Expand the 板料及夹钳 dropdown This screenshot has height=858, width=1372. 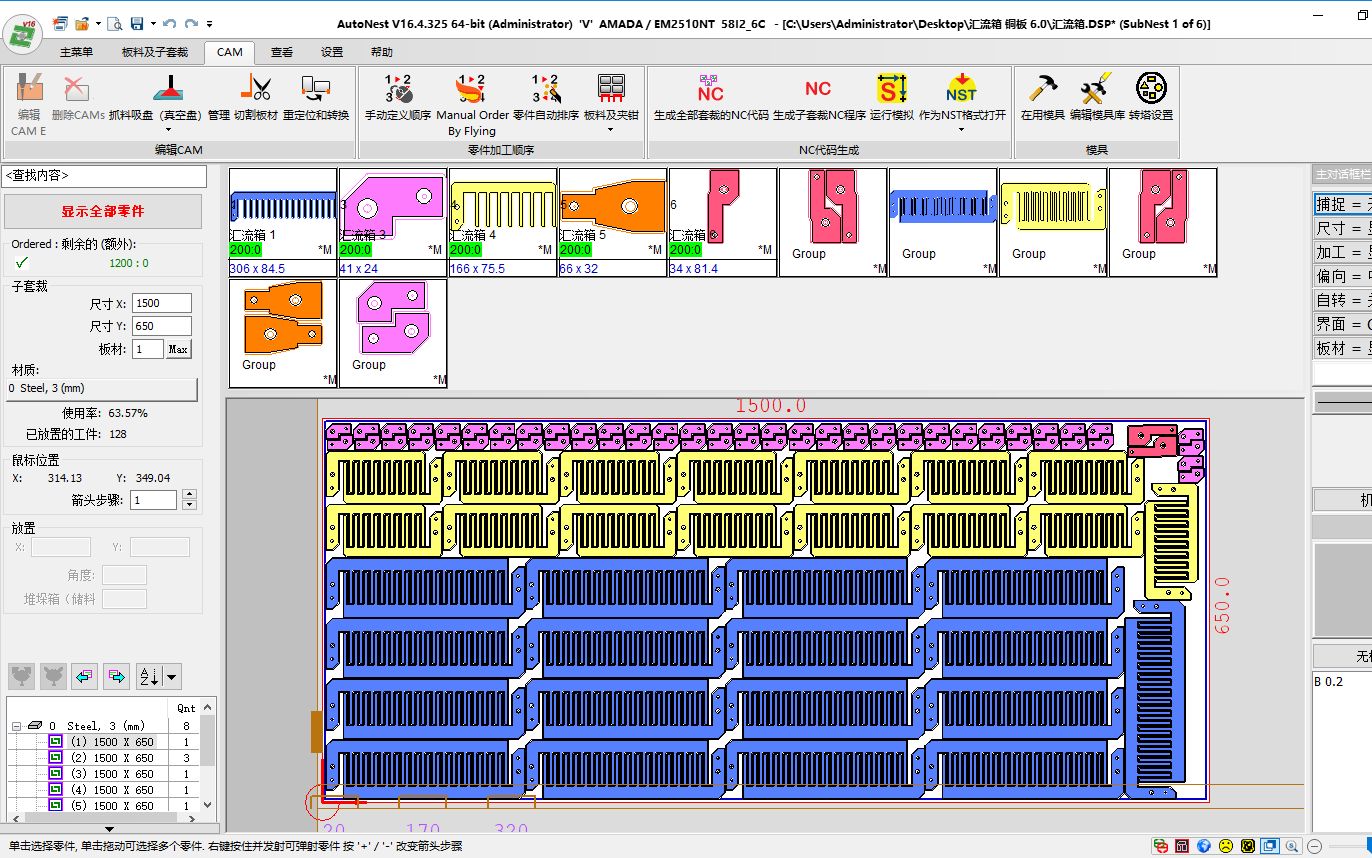coord(611,129)
